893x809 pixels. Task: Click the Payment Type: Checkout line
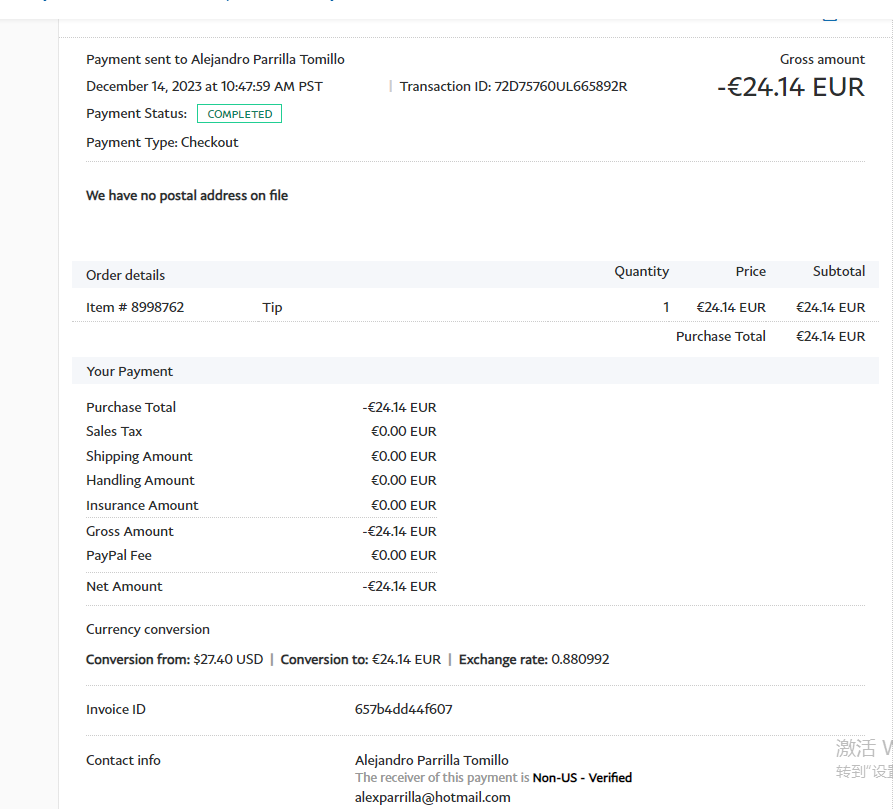[x=162, y=142]
